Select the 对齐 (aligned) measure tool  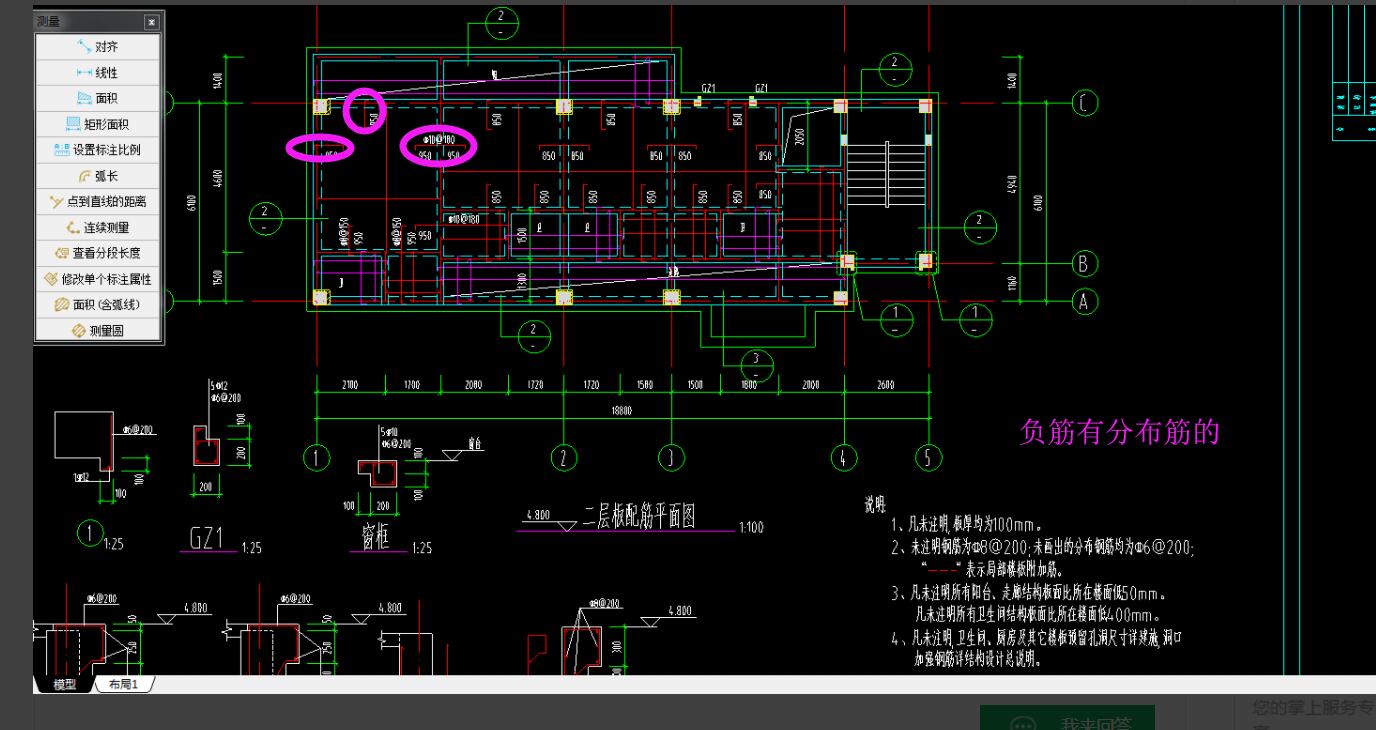[x=99, y=47]
